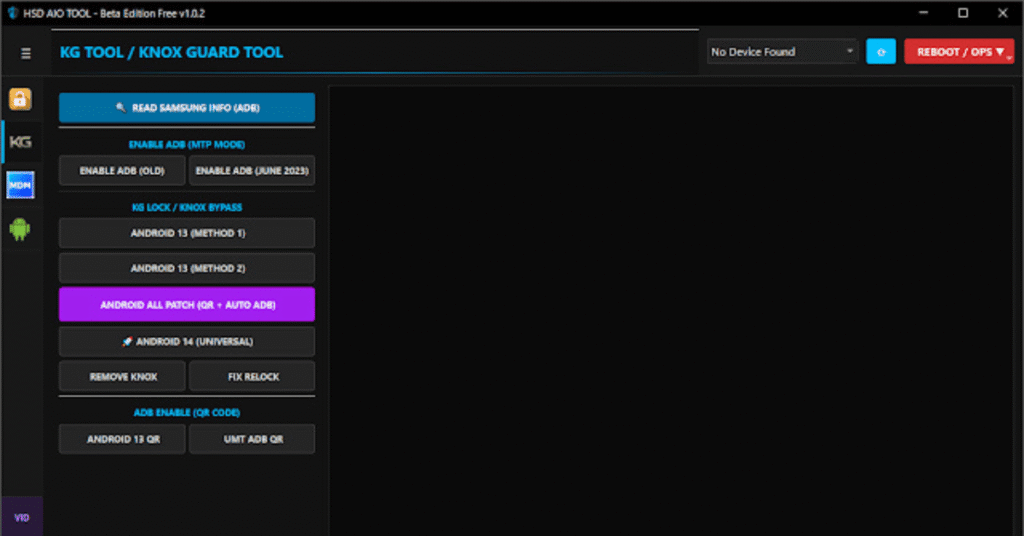
Task: Click the ENABLE ADB (MTP MODE) label
Action: (187, 144)
